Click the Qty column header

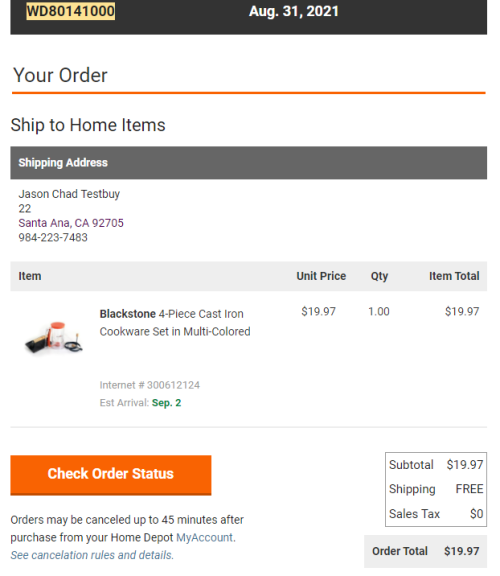tap(379, 276)
